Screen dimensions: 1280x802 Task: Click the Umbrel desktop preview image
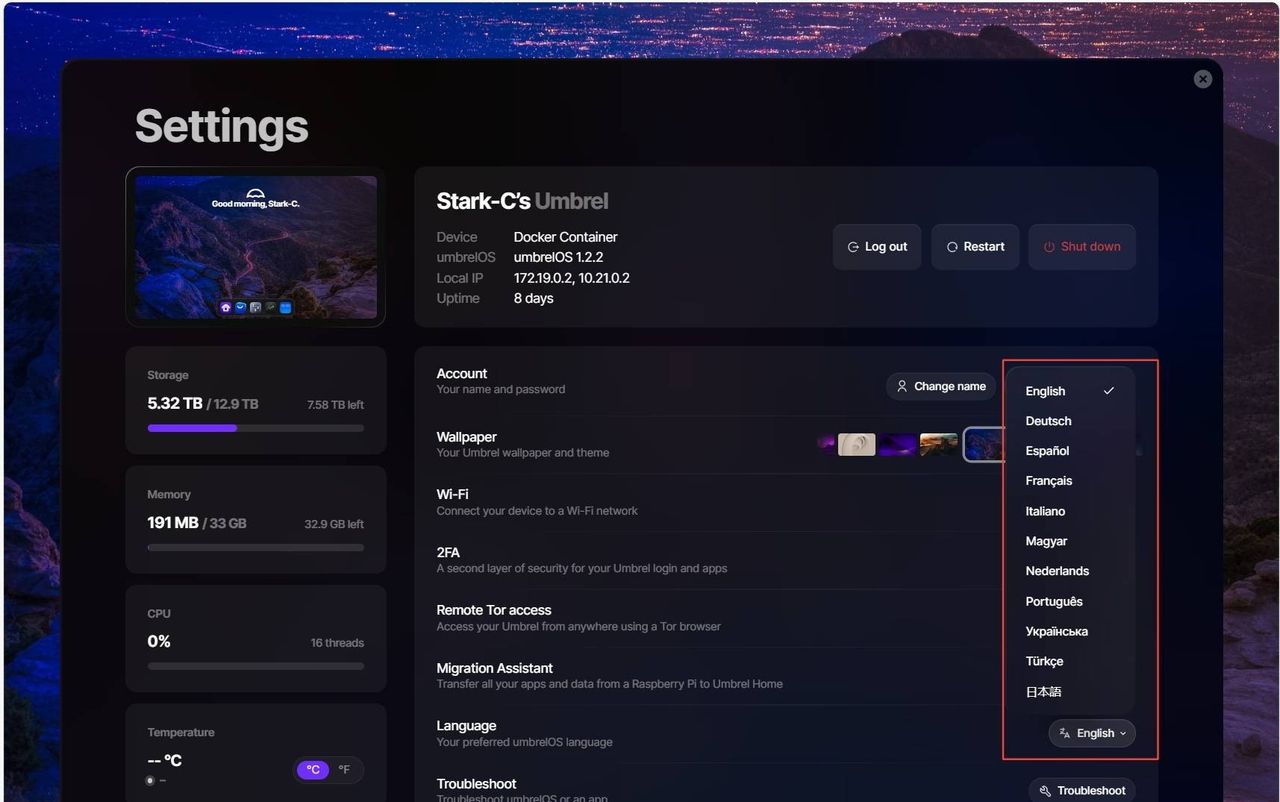[x=256, y=247]
